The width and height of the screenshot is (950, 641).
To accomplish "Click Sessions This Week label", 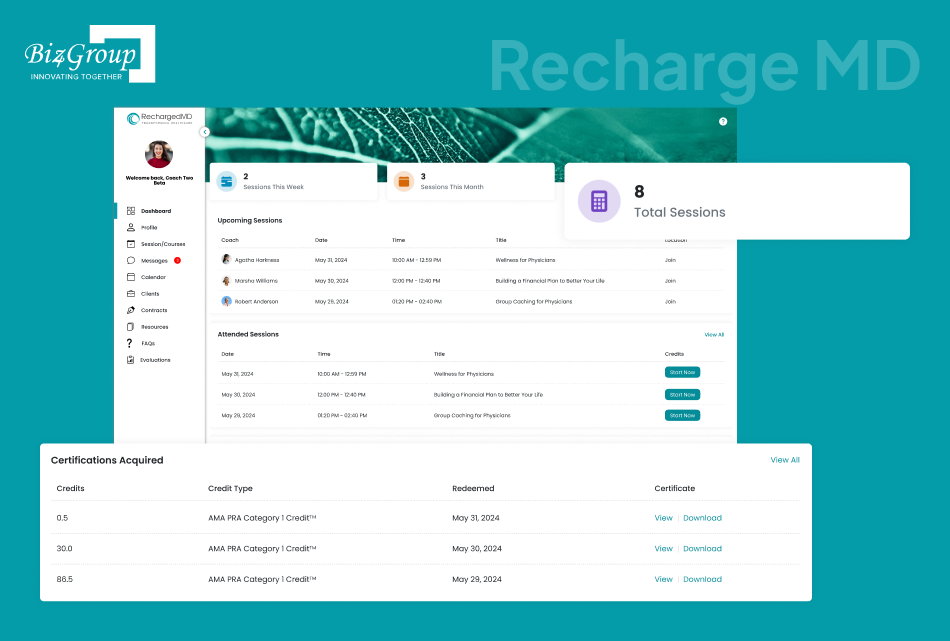I will 273,187.
